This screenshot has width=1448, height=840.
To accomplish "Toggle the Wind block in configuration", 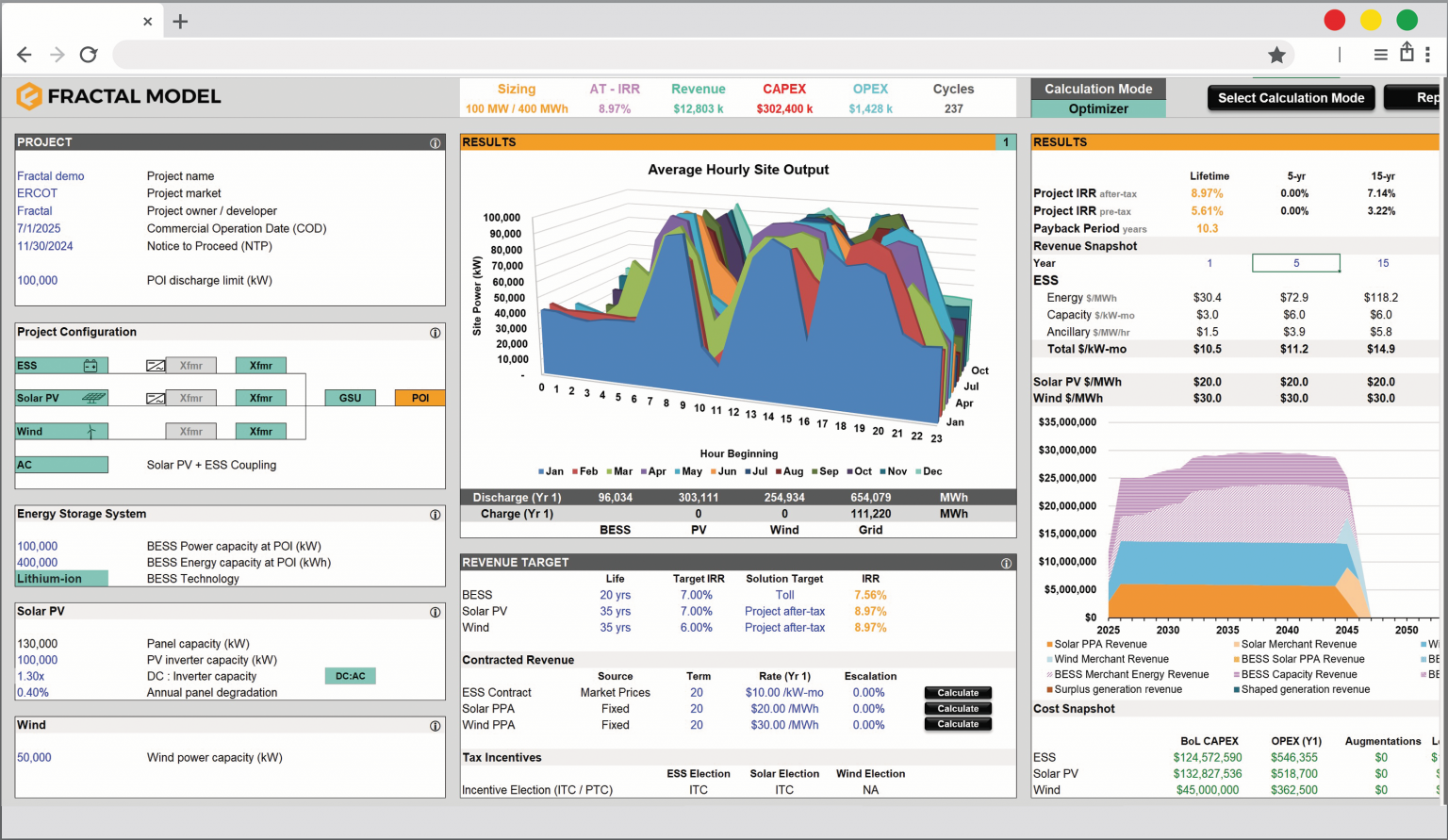I will click(61, 432).
